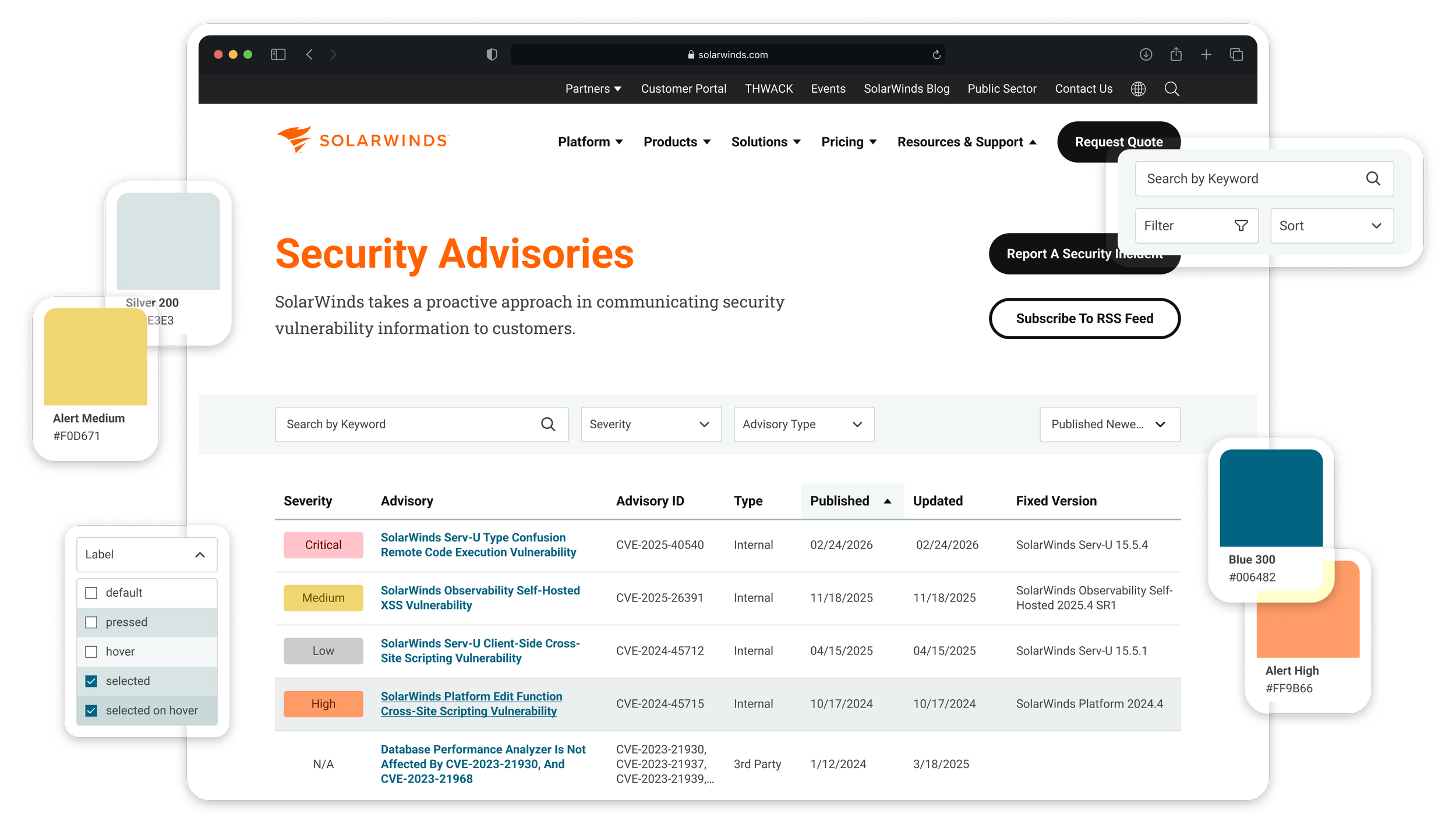Viewport: 1456px width, 824px height.
Task: Click Subscribe To RSS Feed button
Action: (x=1084, y=318)
